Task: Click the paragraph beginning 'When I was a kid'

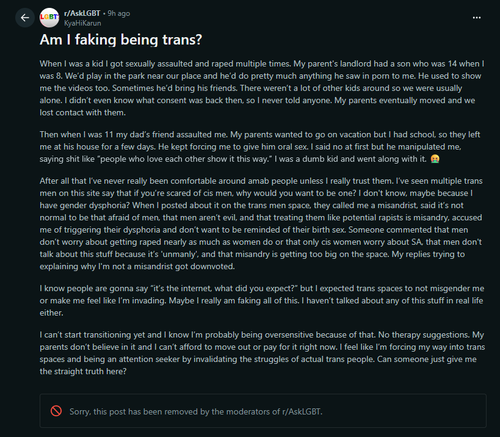Action: [262, 88]
